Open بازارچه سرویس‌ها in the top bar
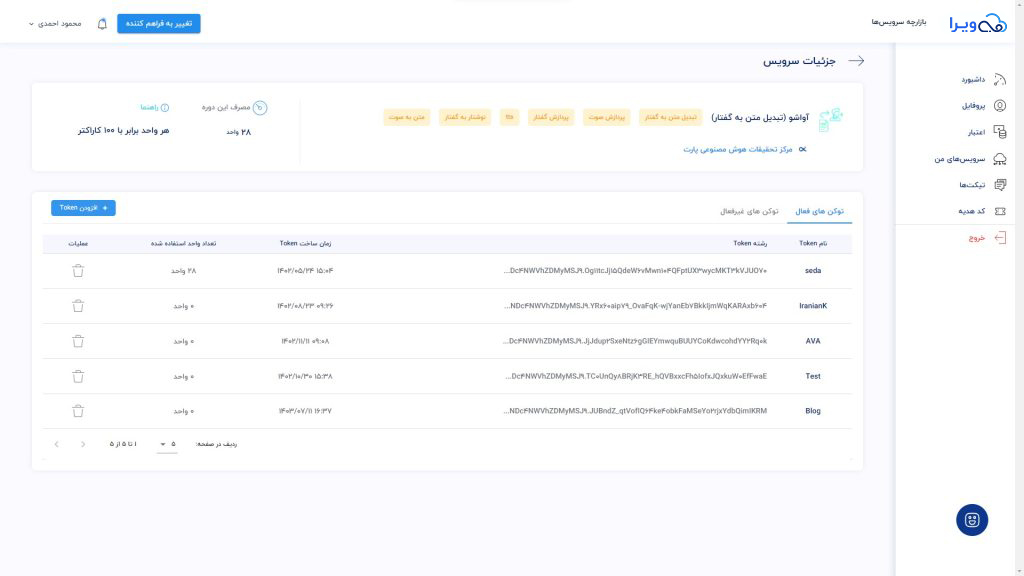 point(899,22)
